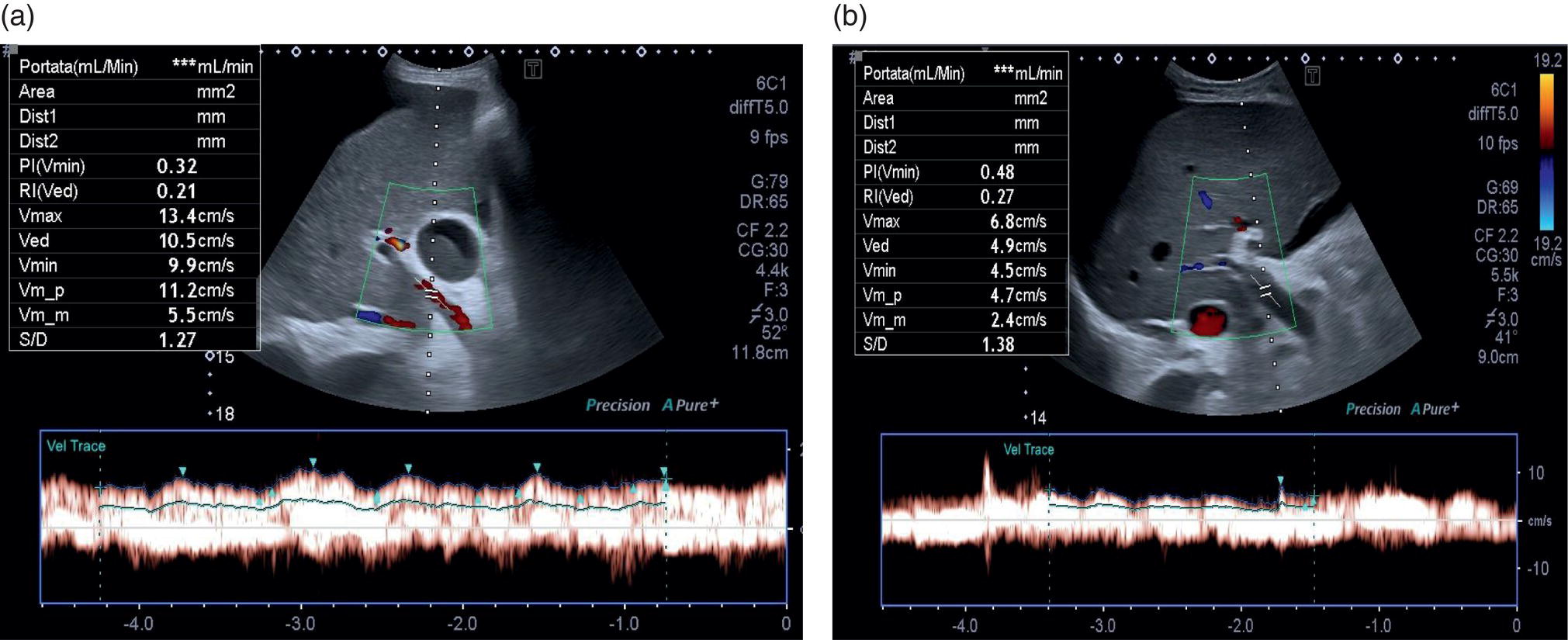The height and width of the screenshot is (640, 1568).
Task: Click the -3.0 time mark in panel (a)
Action: [x=300, y=624]
